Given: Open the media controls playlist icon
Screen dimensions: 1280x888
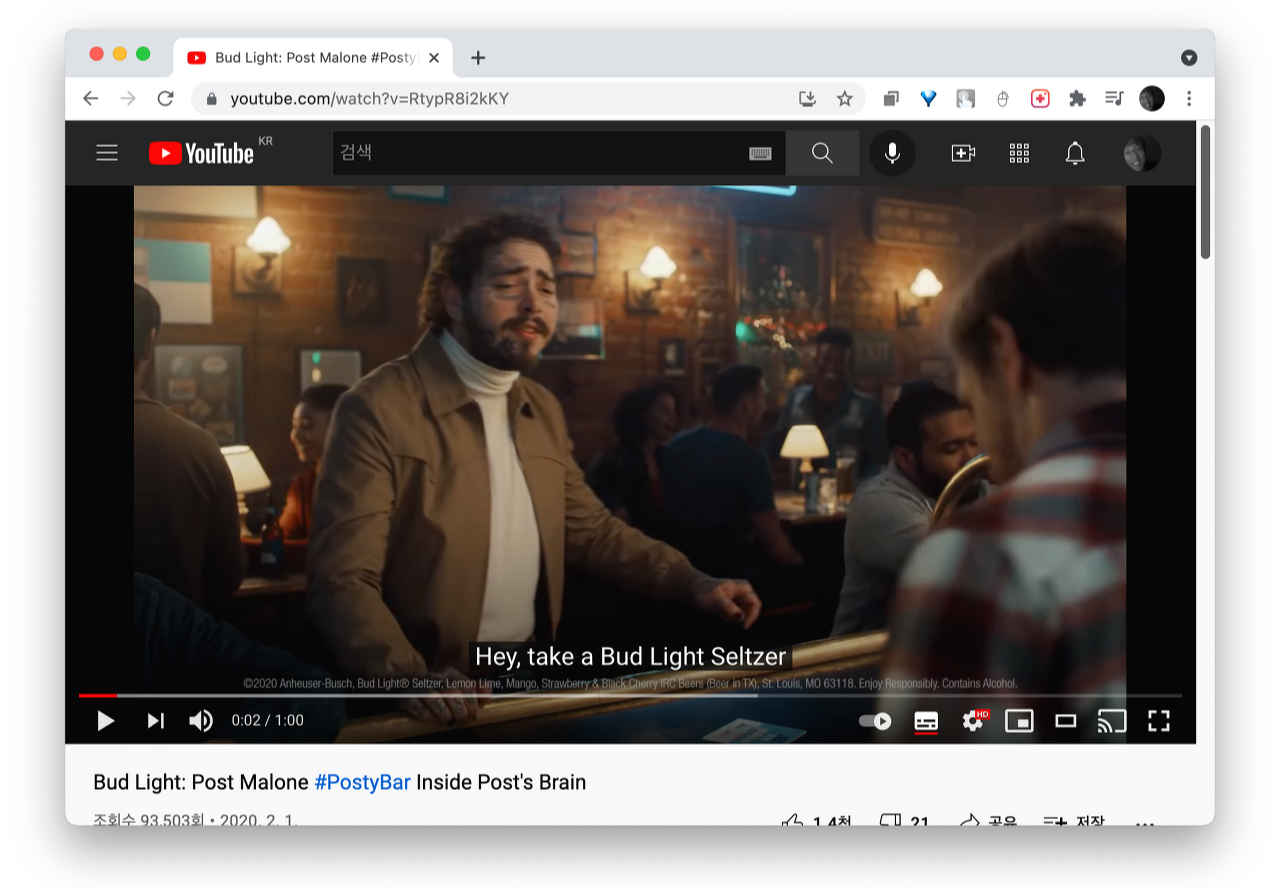Looking at the screenshot, I should click(1114, 98).
